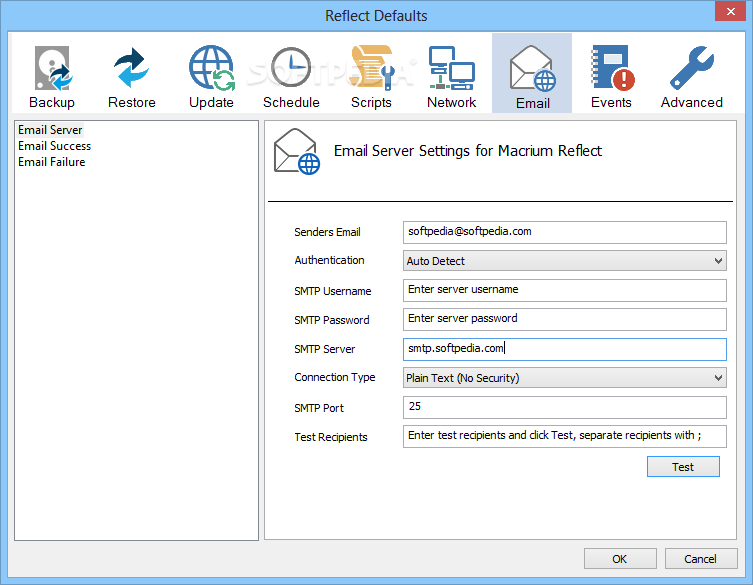This screenshot has height=585, width=753.
Task: Click the SMTP Password field
Action: pos(564,319)
